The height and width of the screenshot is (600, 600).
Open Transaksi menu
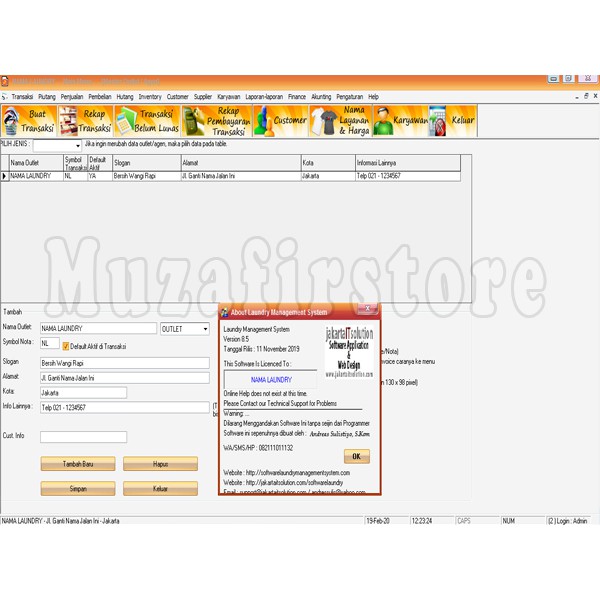(22, 97)
